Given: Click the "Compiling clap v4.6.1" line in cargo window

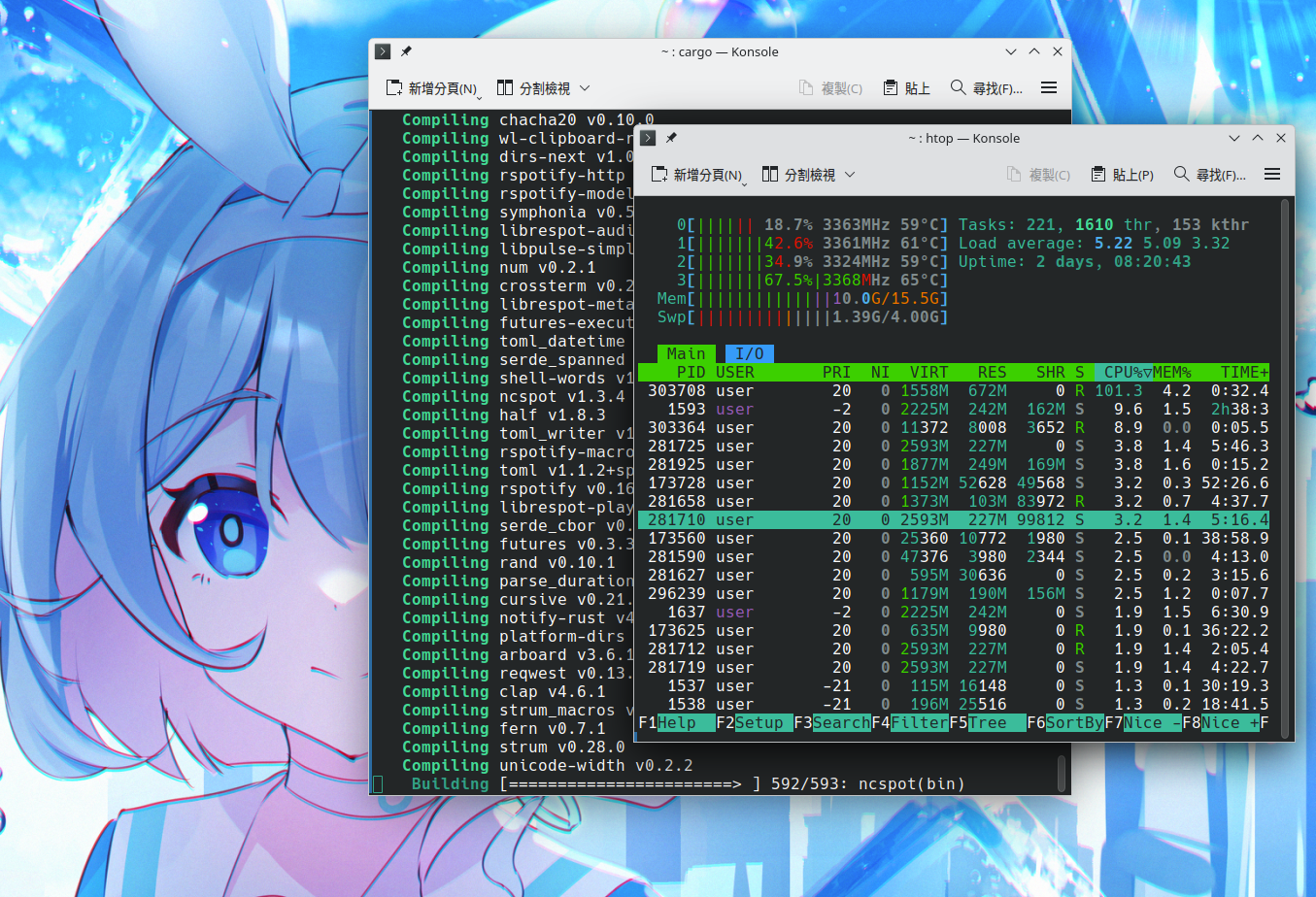Looking at the screenshot, I should (x=503, y=691).
